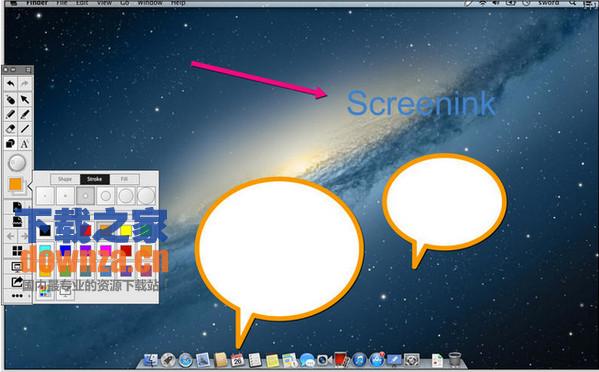
Task: Select the Pencil drawing tool
Action: point(11,114)
